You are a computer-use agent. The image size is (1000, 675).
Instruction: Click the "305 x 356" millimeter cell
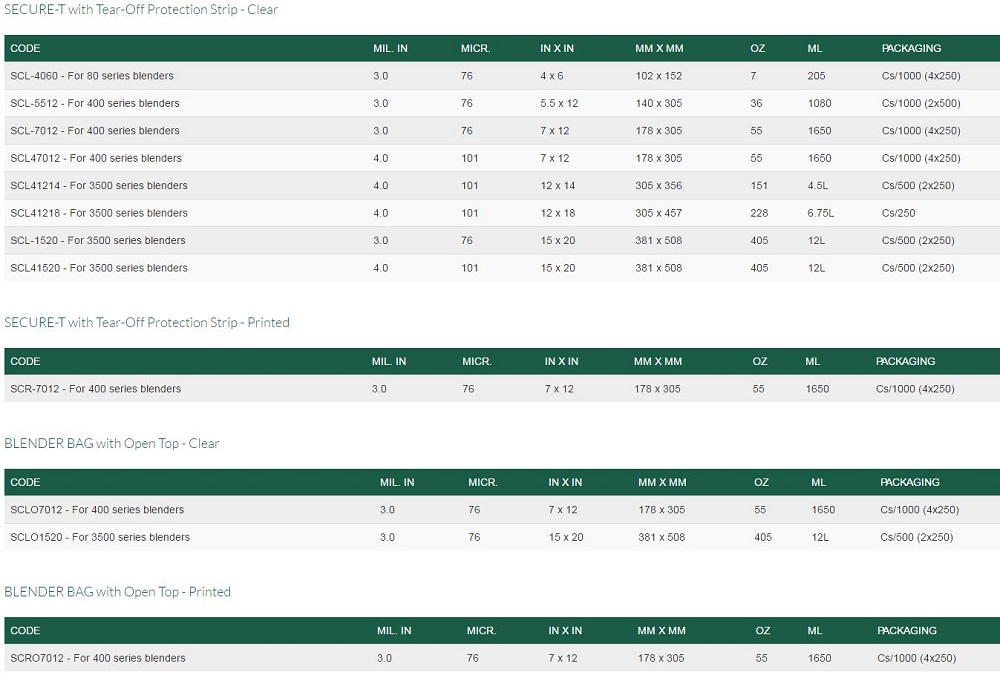[x=659, y=186]
